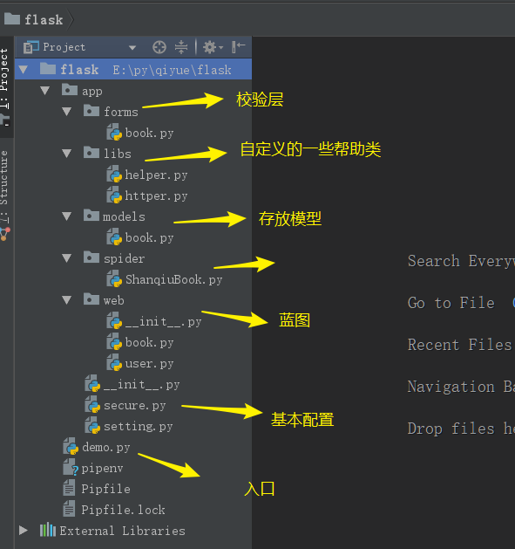Collapse the forms folder

click(x=67, y=111)
